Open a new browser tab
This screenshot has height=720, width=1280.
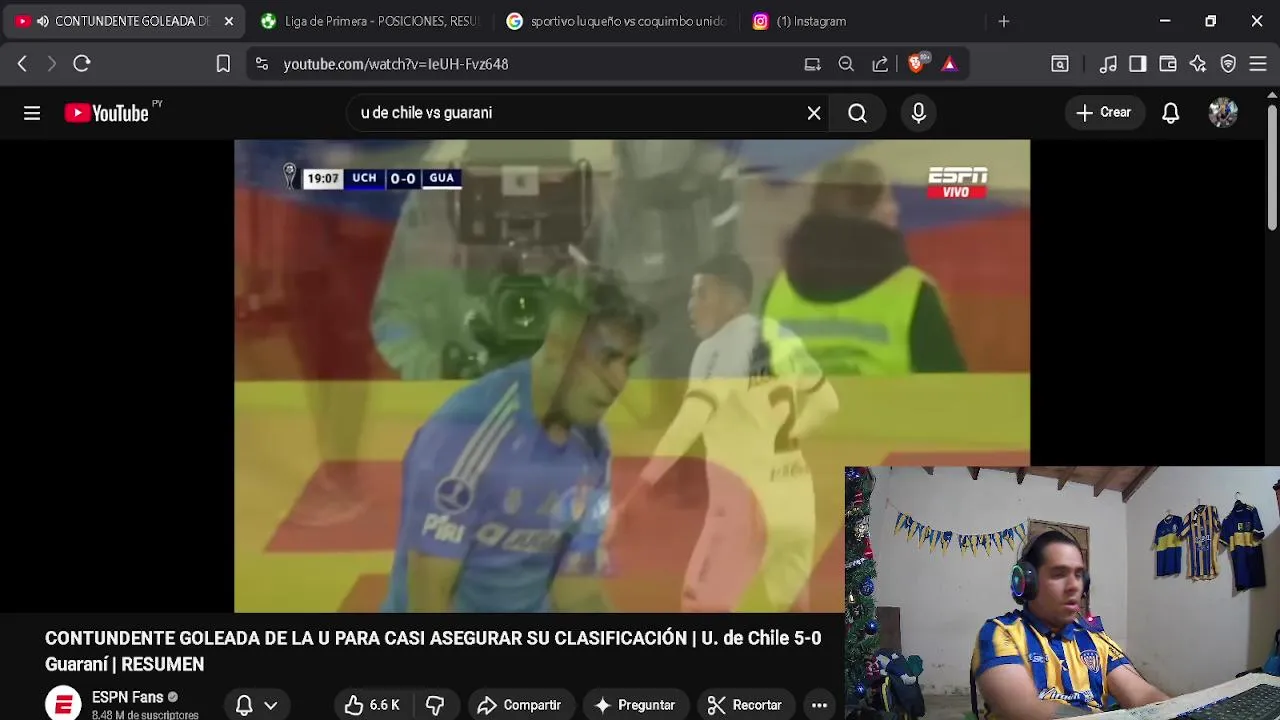1004,21
